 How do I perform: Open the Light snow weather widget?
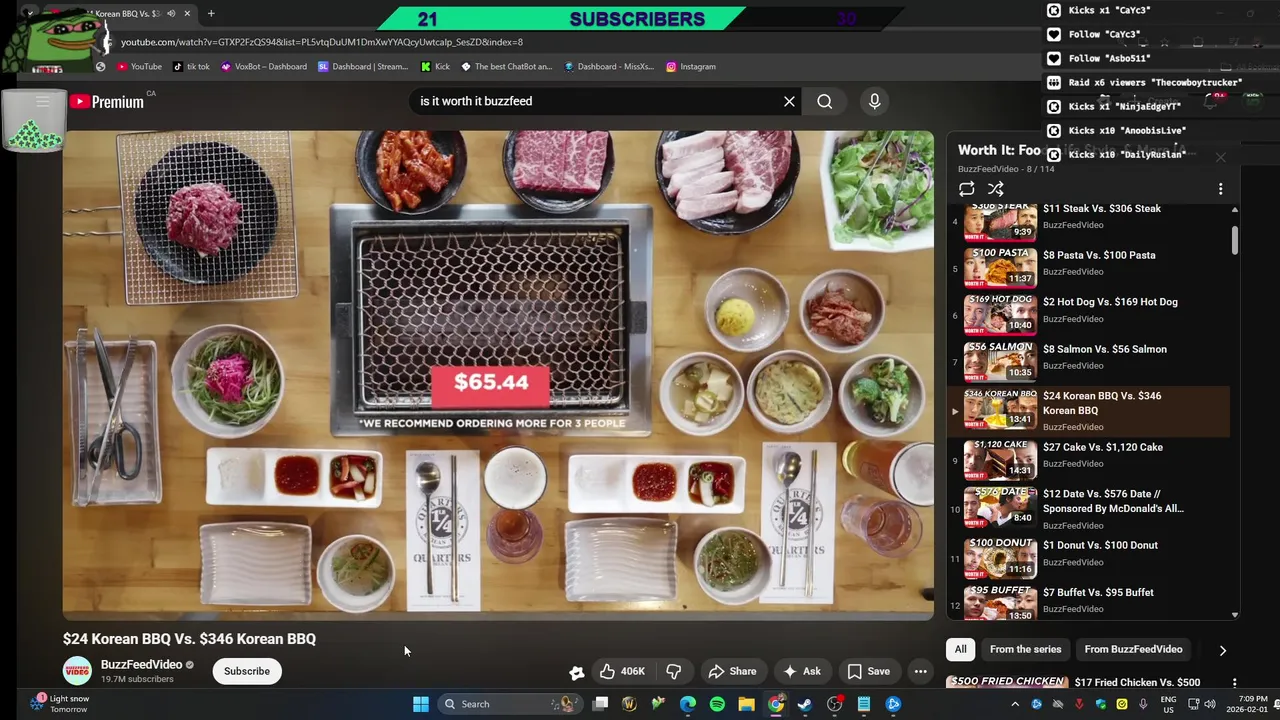[60, 704]
